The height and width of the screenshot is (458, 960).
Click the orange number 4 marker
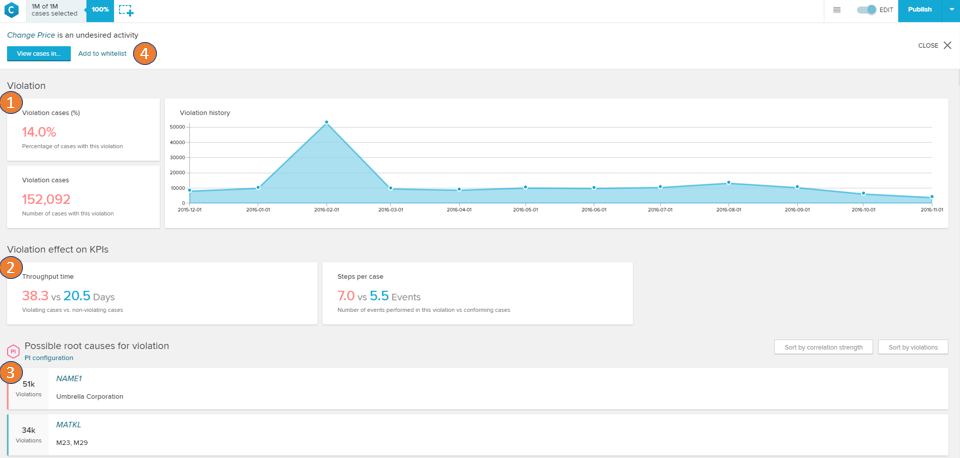point(145,54)
